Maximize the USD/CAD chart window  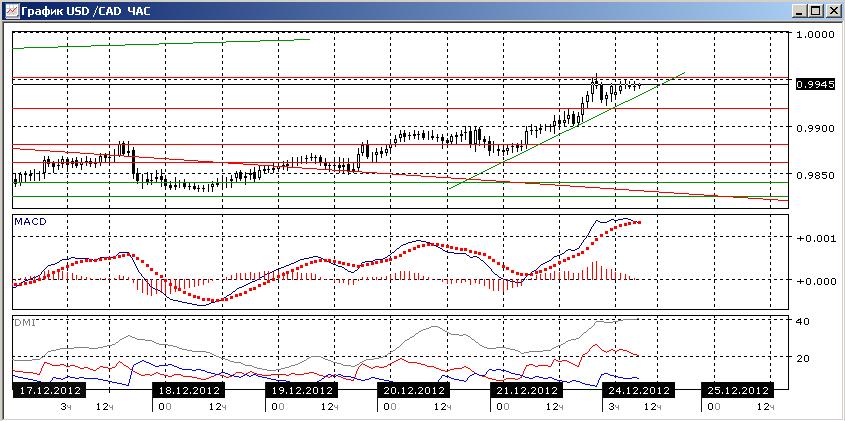pyautogui.click(x=815, y=11)
